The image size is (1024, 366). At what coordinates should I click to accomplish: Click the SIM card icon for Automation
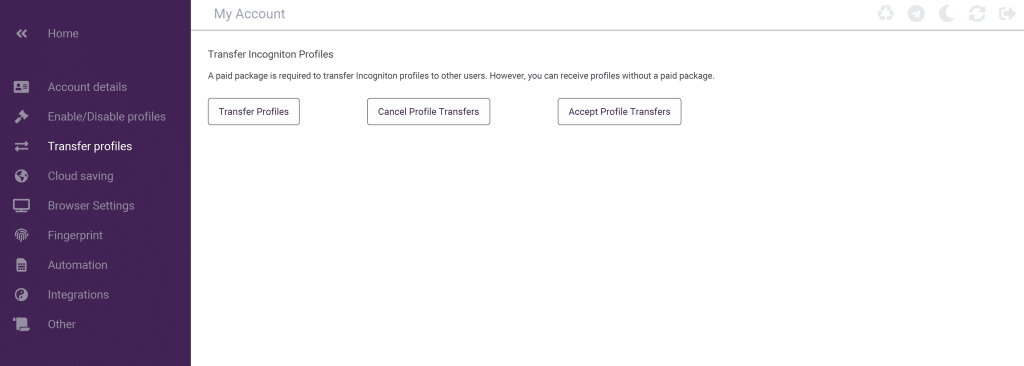(22, 265)
